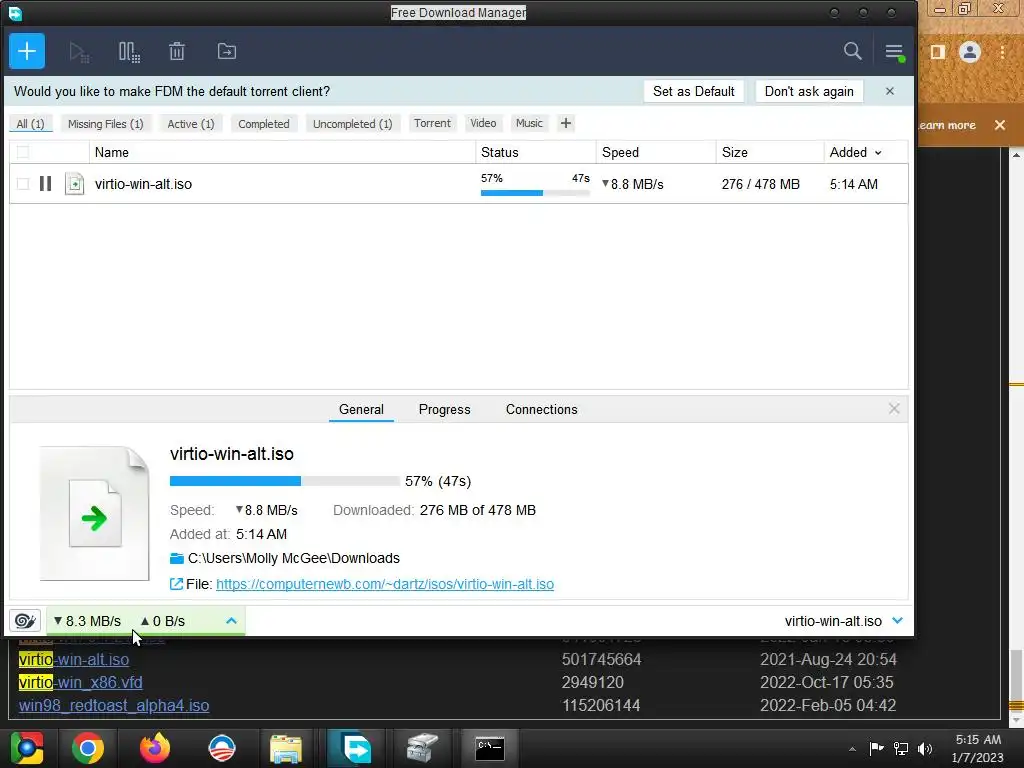Viewport: 1024px width, 768px height.
Task: Open downloads folder icon next to path
Action: [176, 558]
